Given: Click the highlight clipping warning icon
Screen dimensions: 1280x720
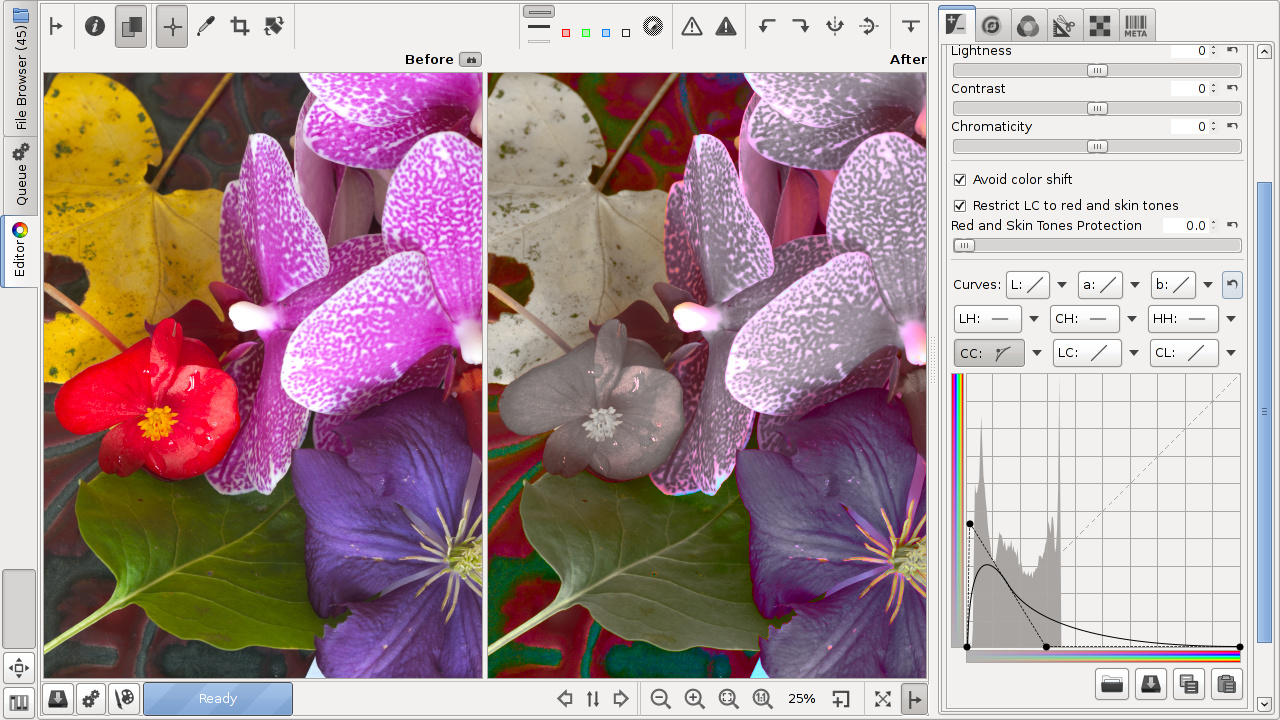Looking at the screenshot, I should click(x=726, y=27).
